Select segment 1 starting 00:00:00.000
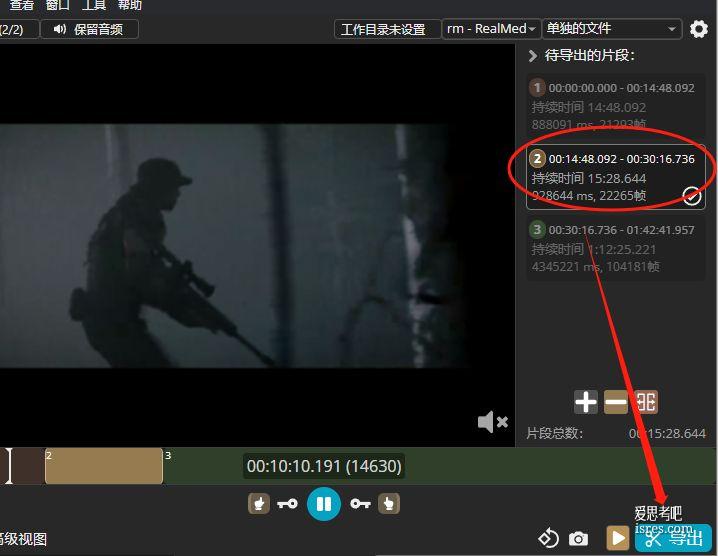The image size is (718, 556). point(615,105)
